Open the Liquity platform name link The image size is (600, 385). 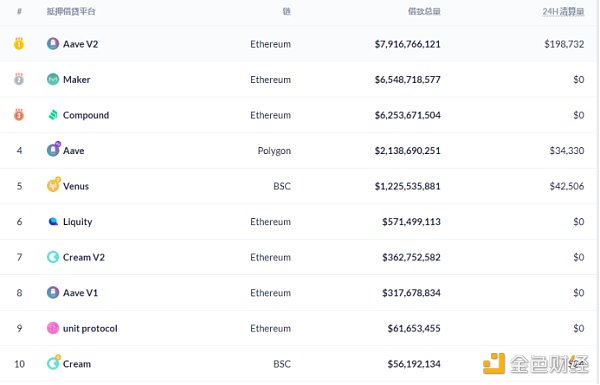(x=77, y=222)
